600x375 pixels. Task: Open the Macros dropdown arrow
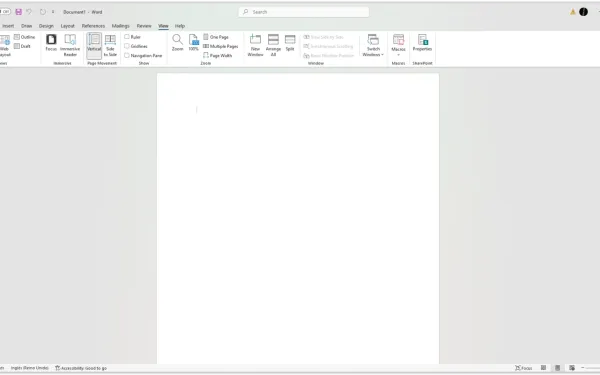(x=398, y=55)
